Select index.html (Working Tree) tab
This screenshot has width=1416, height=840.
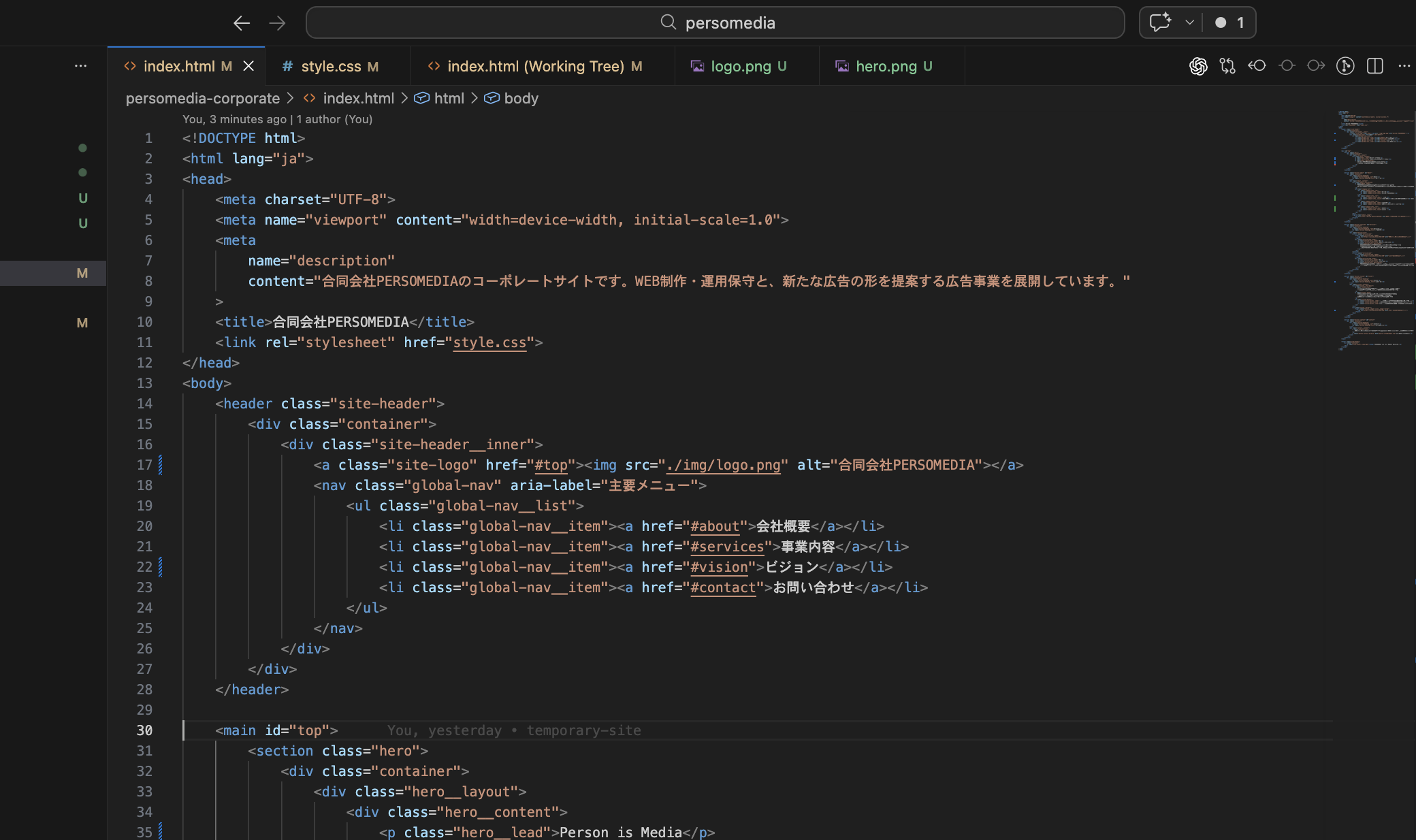point(535,66)
